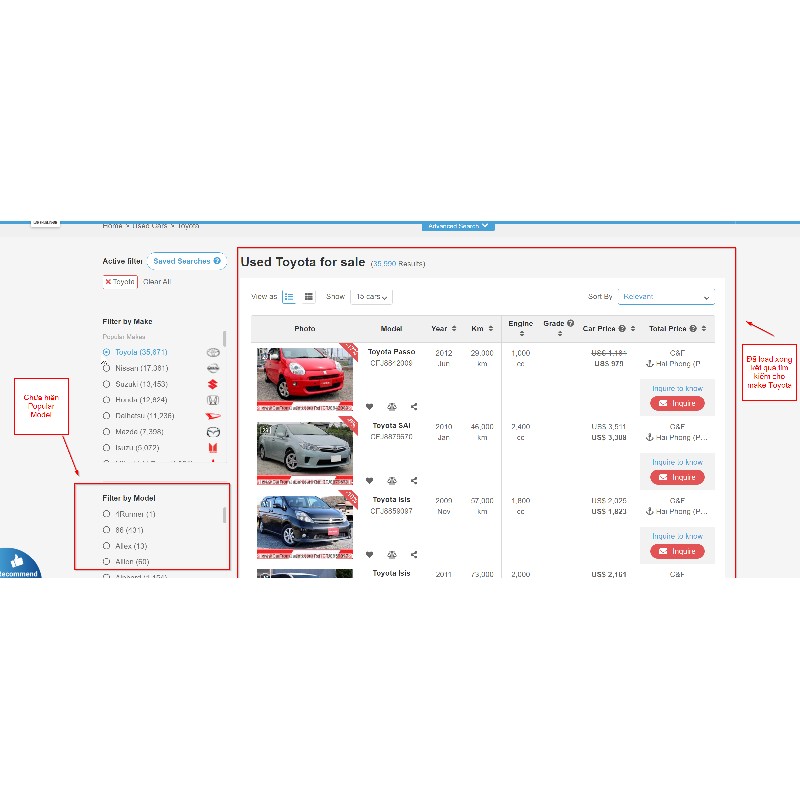Select the Nissan make radio button
This screenshot has width=800, height=800.
pyautogui.click(x=106, y=368)
